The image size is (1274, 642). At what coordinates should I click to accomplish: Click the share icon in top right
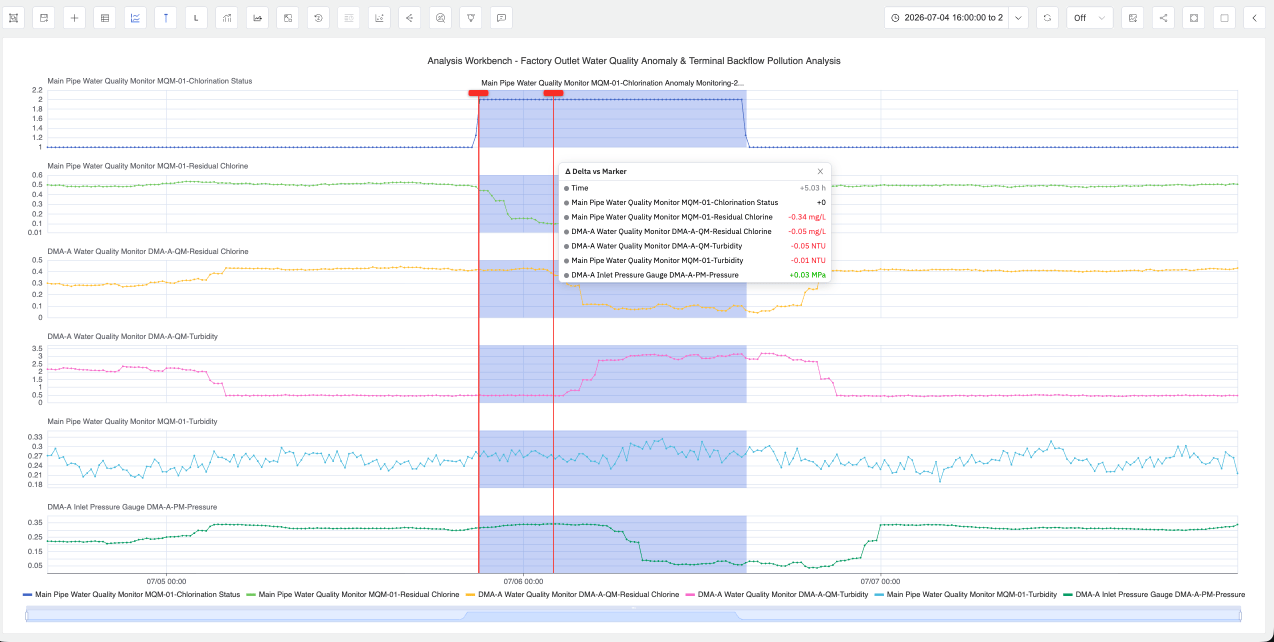(1162, 18)
